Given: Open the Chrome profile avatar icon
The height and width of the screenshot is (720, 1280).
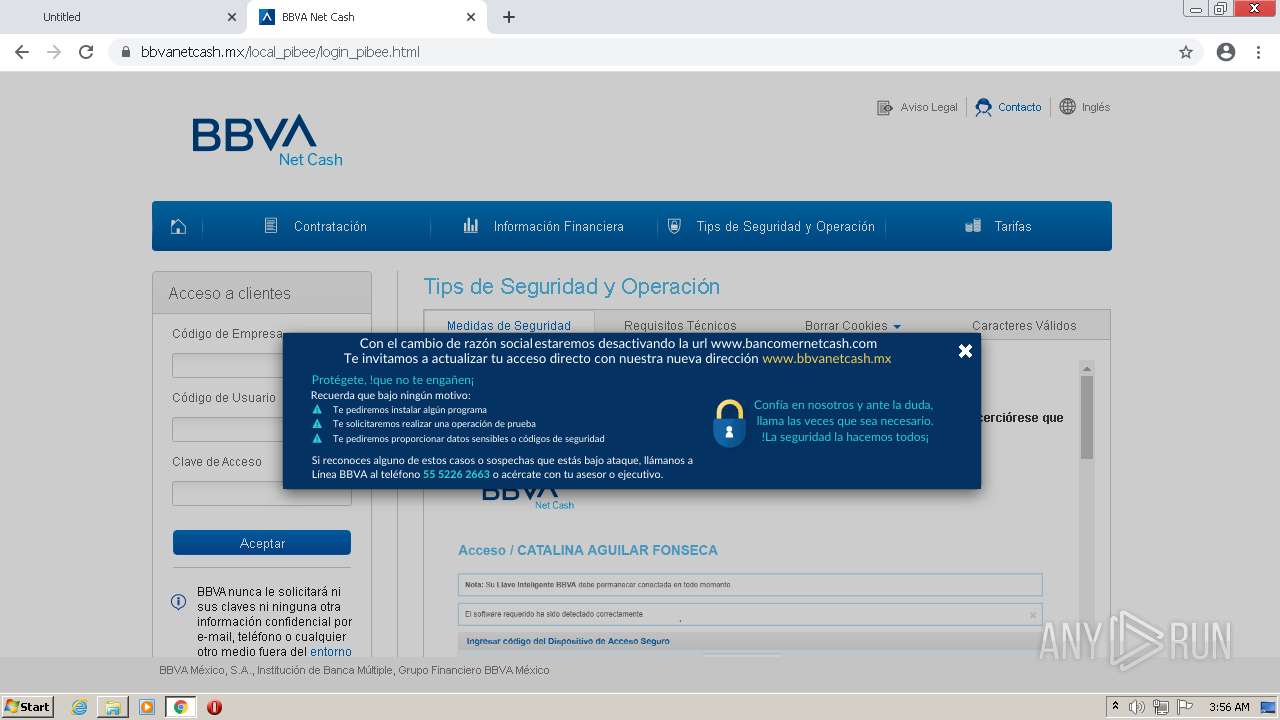Looking at the screenshot, I should (x=1226, y=52).
